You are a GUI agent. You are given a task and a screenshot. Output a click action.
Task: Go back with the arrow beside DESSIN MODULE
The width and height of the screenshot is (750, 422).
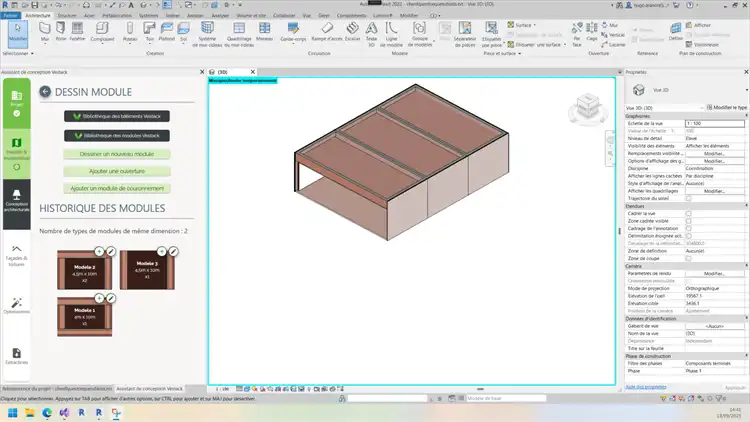[45, 92]
